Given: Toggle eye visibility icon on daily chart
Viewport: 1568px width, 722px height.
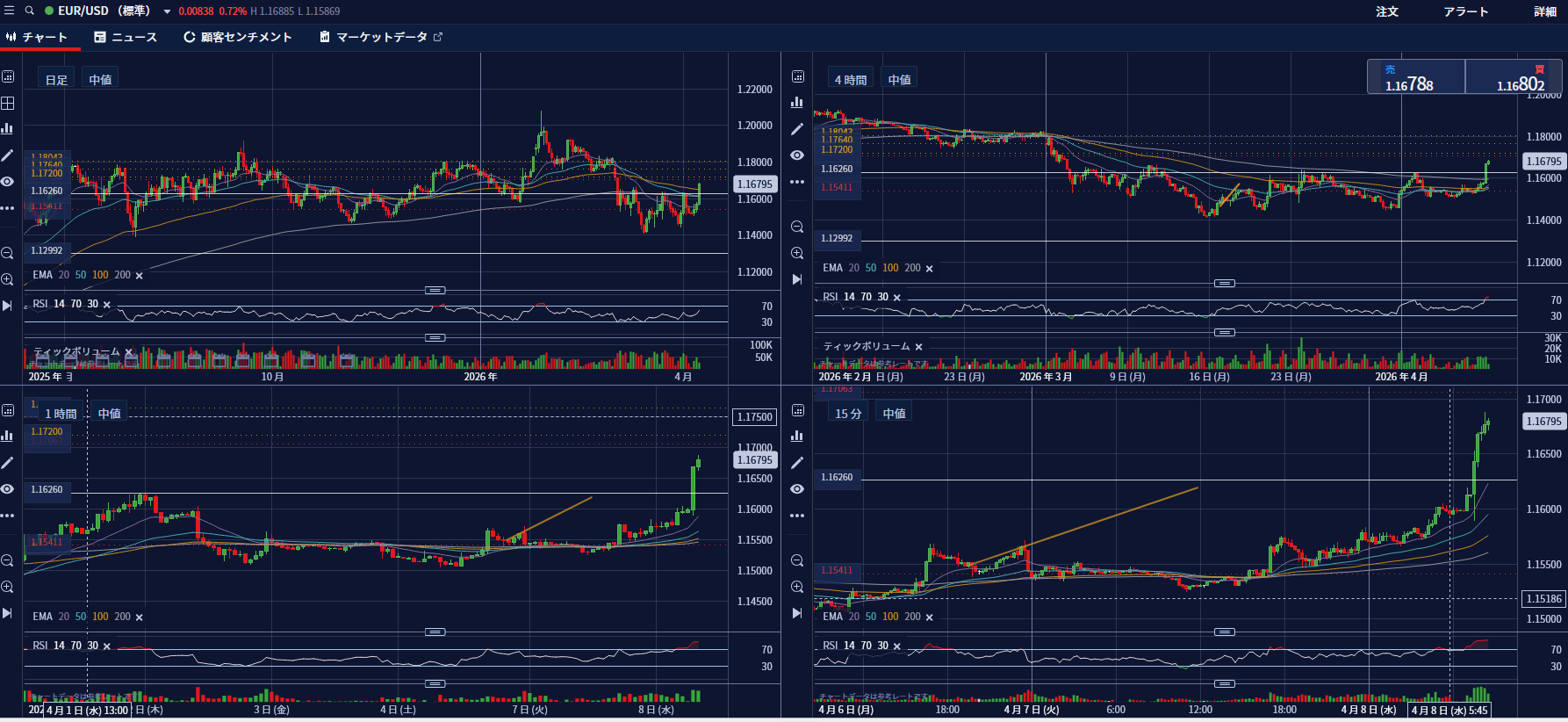Looking at the screenshot, I should click(x=8, y=182).
